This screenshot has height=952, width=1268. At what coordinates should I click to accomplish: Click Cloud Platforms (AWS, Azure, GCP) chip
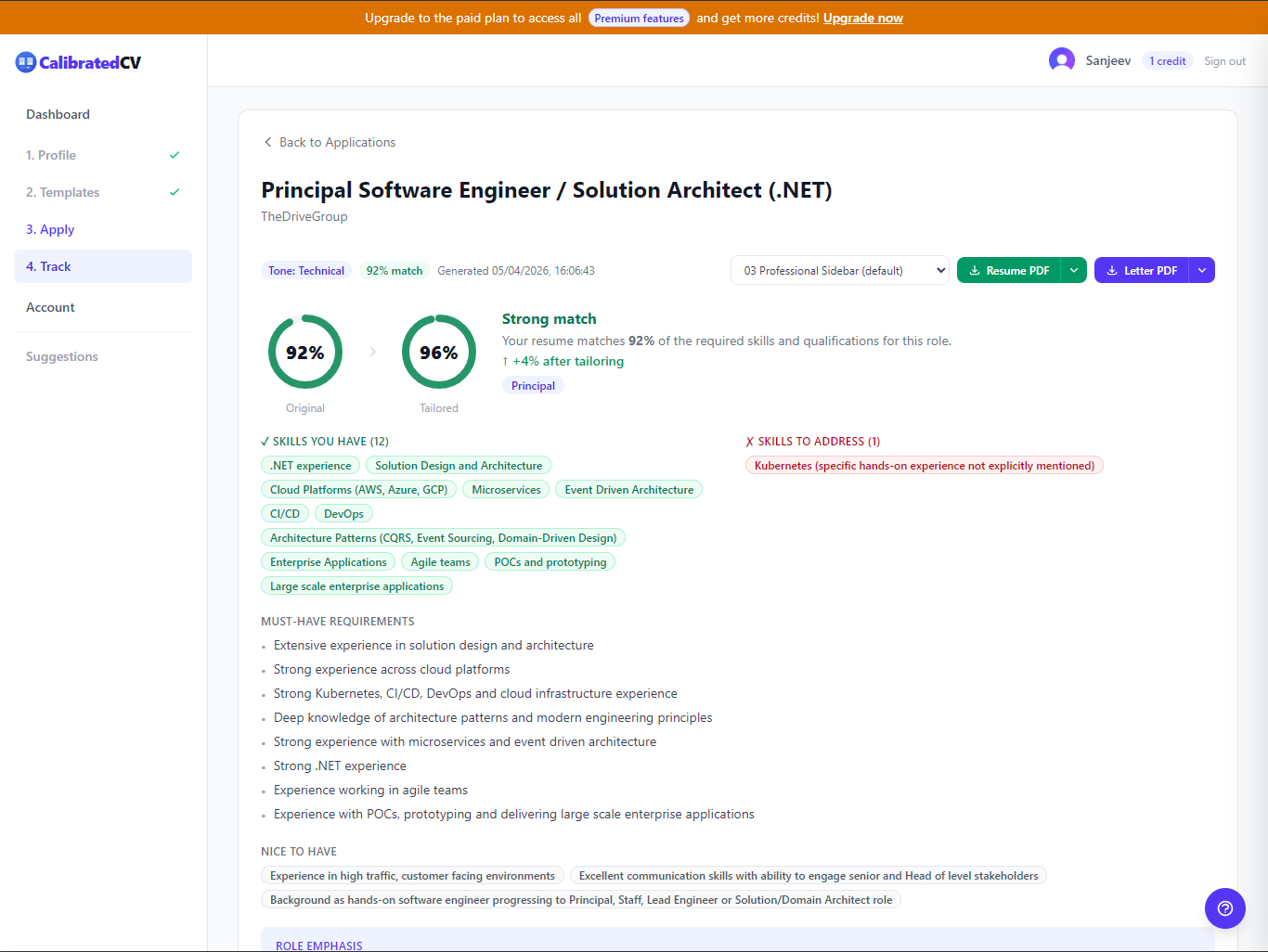[x=358, y=490]
